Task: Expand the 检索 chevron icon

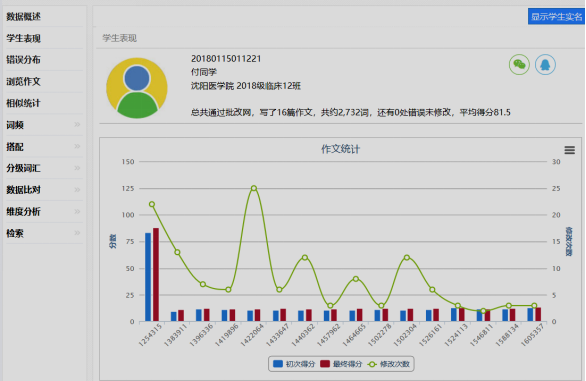Action: [x=77, y=233]
